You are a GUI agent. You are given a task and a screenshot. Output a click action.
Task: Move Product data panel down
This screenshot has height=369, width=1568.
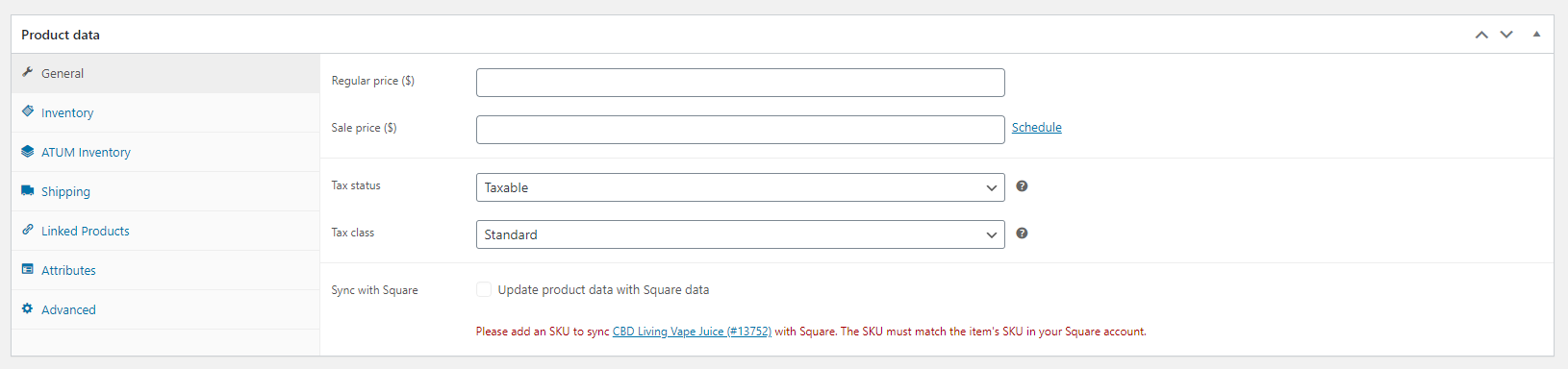coord(1506,35)
